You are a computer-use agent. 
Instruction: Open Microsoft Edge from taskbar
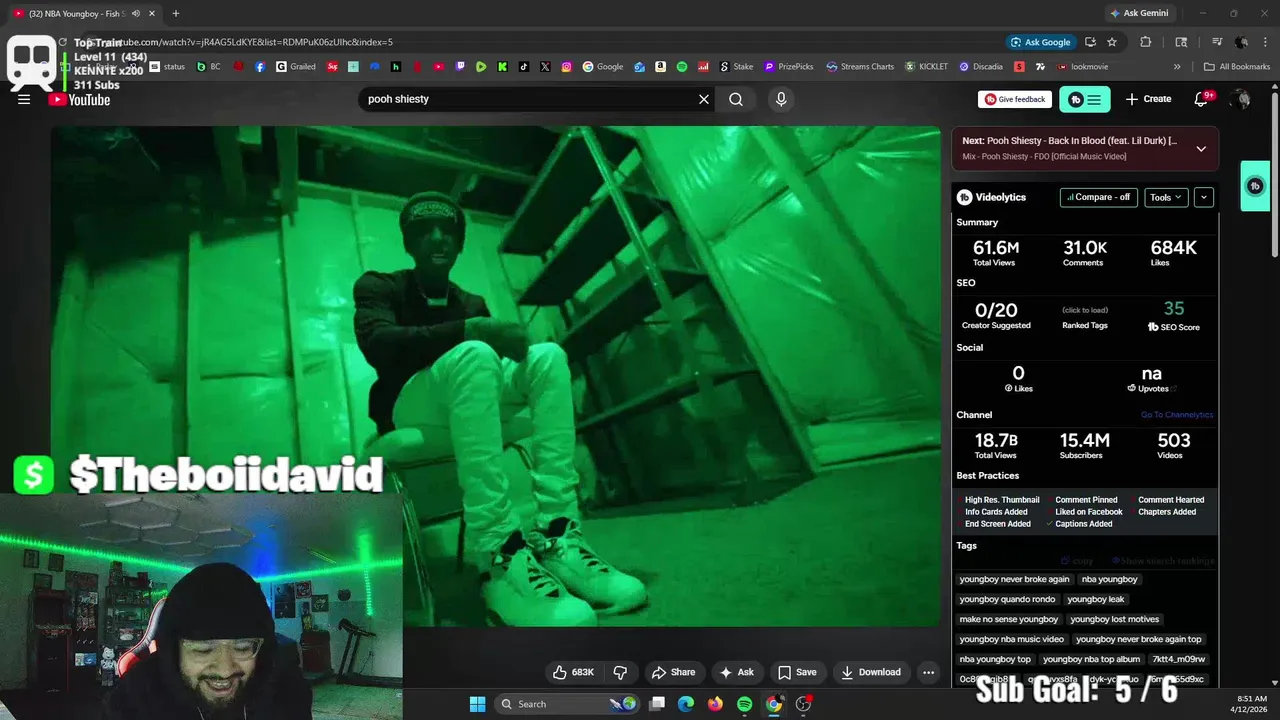(686, 704)
